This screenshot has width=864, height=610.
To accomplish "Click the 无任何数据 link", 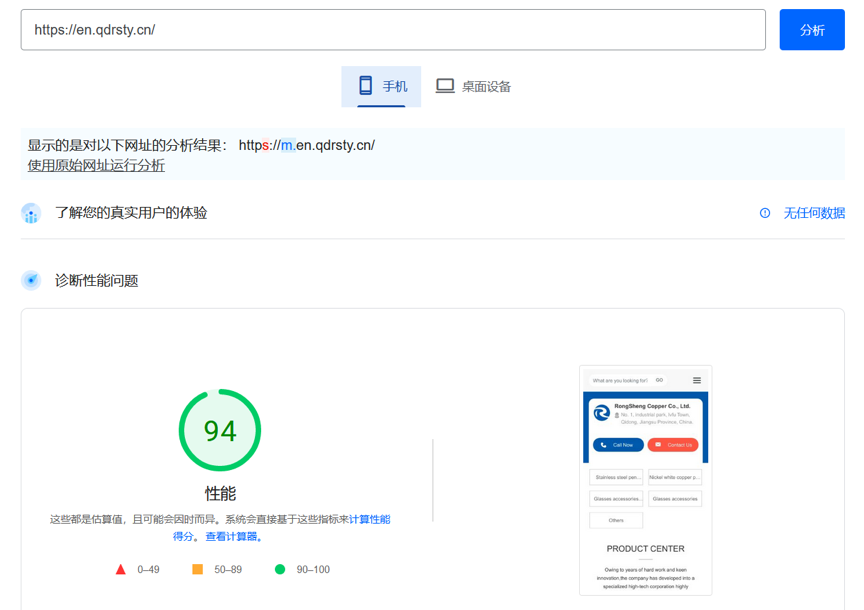I will pyautogui.click(x=813, y=213).
